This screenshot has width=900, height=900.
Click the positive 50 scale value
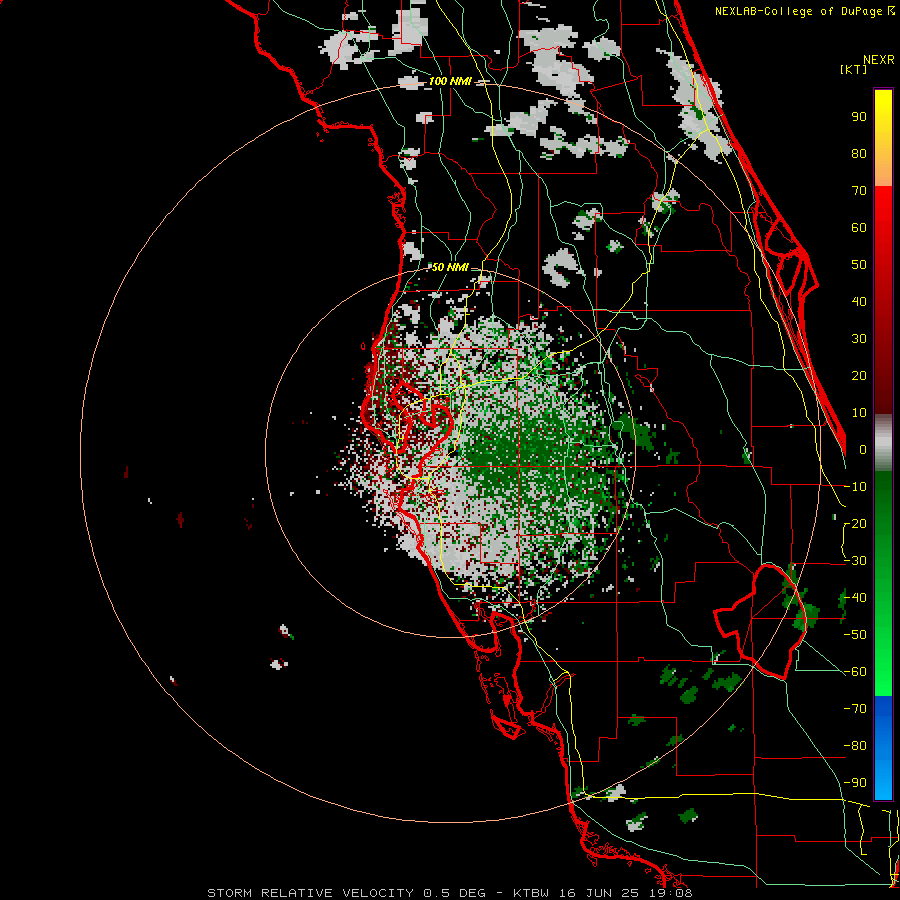point(859,265)
